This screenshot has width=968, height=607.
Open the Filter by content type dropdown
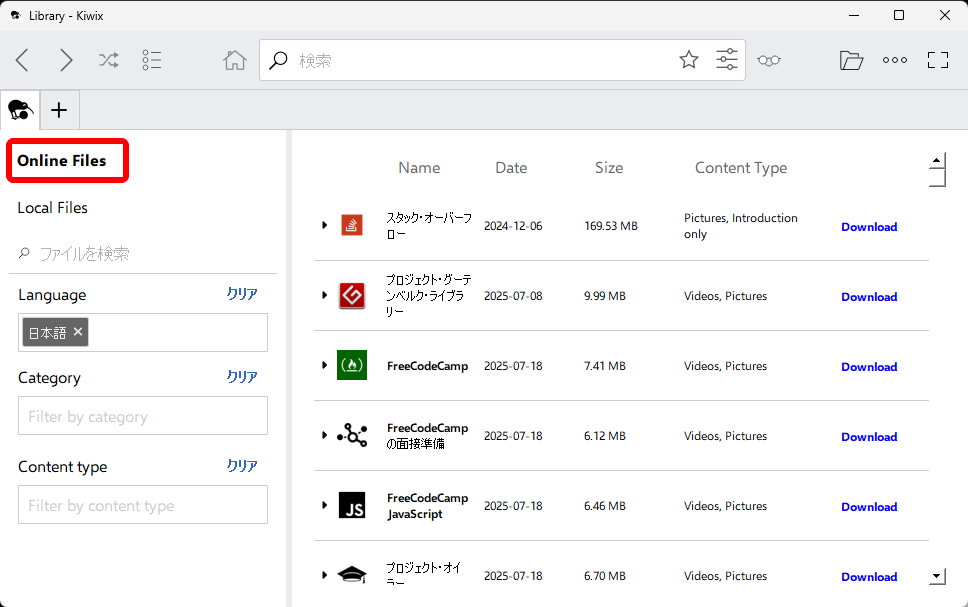(143, 505)
